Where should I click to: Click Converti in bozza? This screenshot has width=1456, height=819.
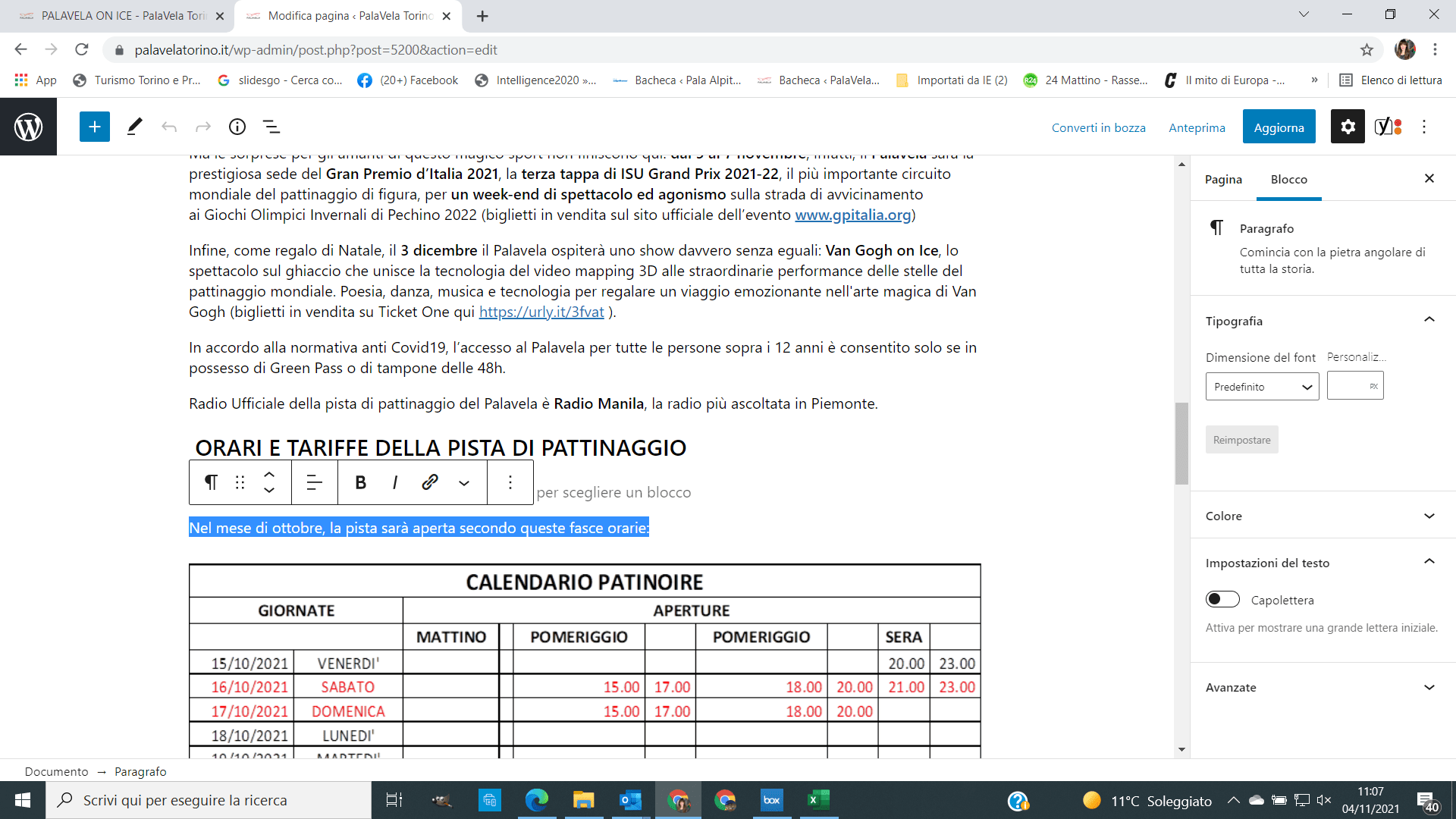tap(1098, 127)
